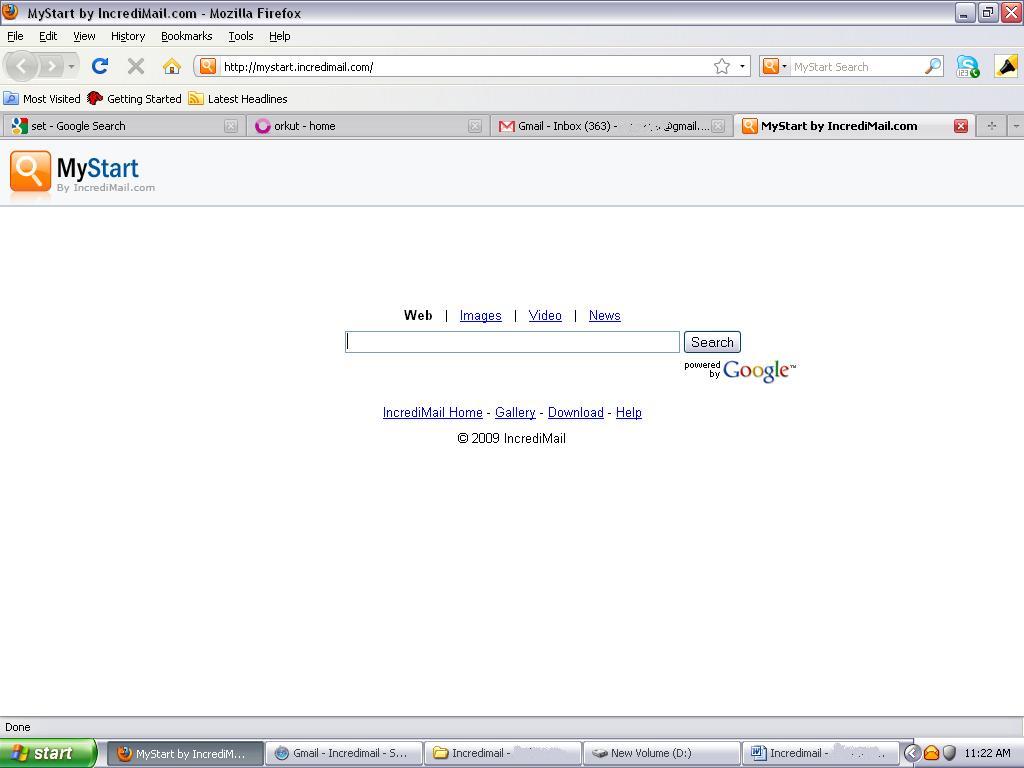Close the MyStart by IncrediMail.com tab
This screenshot has width=1024, height=768.
point(961,126)
